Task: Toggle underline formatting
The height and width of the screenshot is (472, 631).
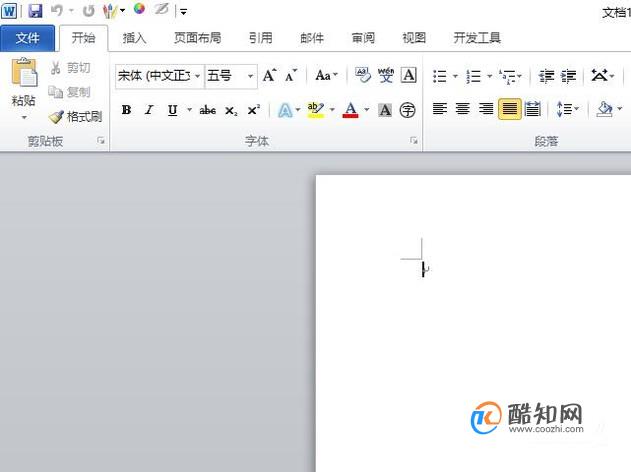Action: [x=173, y=109]
